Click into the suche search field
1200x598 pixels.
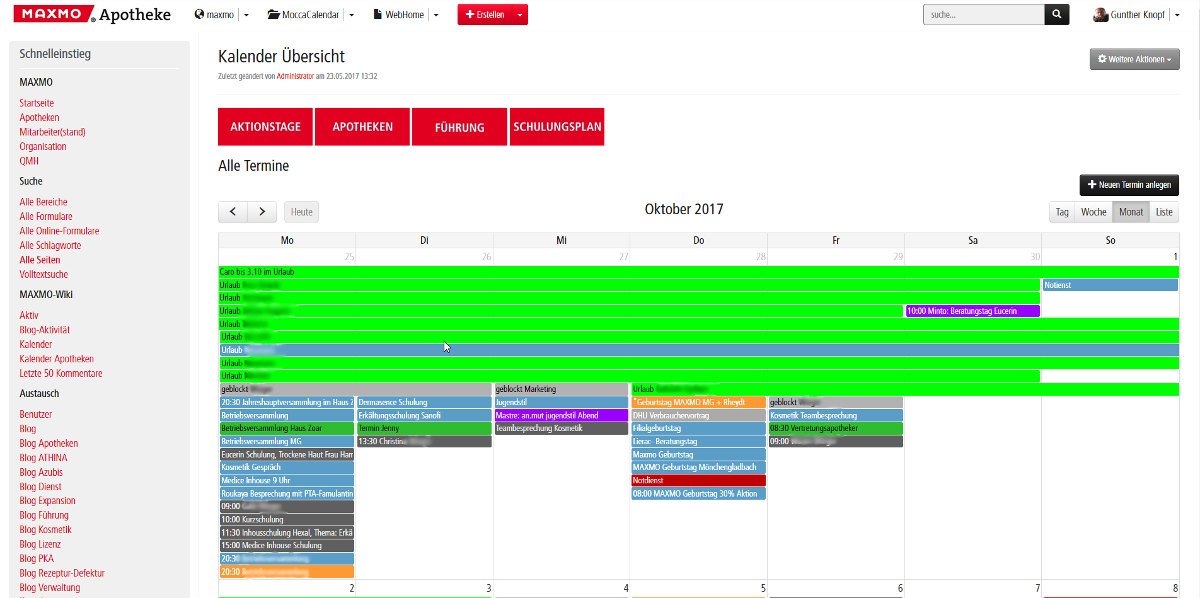pyautogui.click(x=983, y=15)
